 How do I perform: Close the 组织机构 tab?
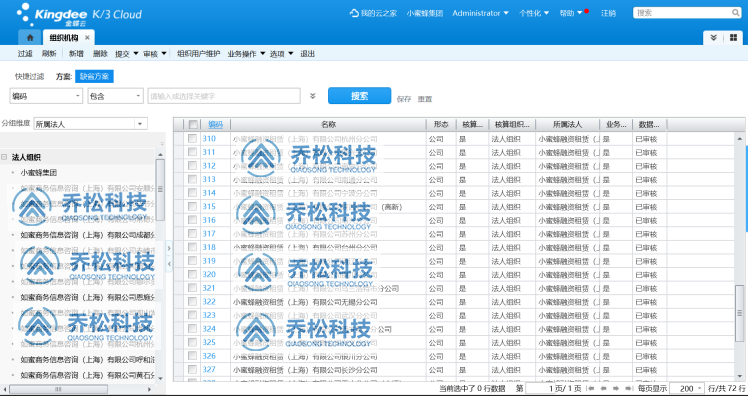click(87, 38)
